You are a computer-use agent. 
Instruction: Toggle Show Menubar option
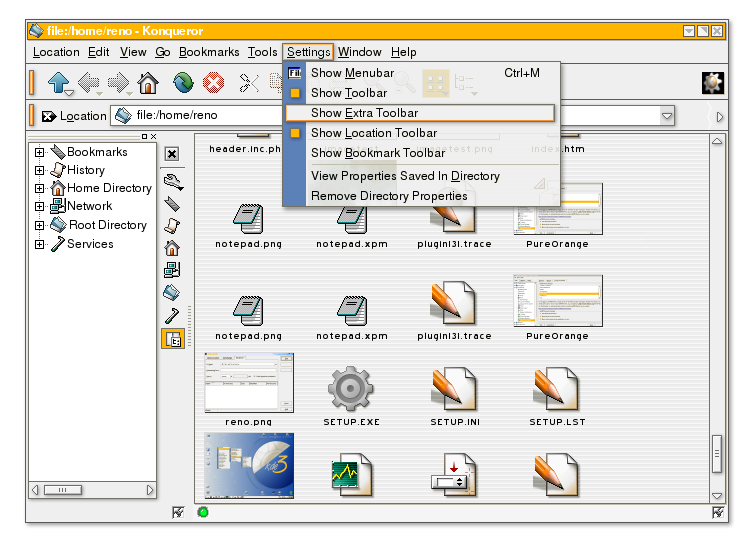420,73
